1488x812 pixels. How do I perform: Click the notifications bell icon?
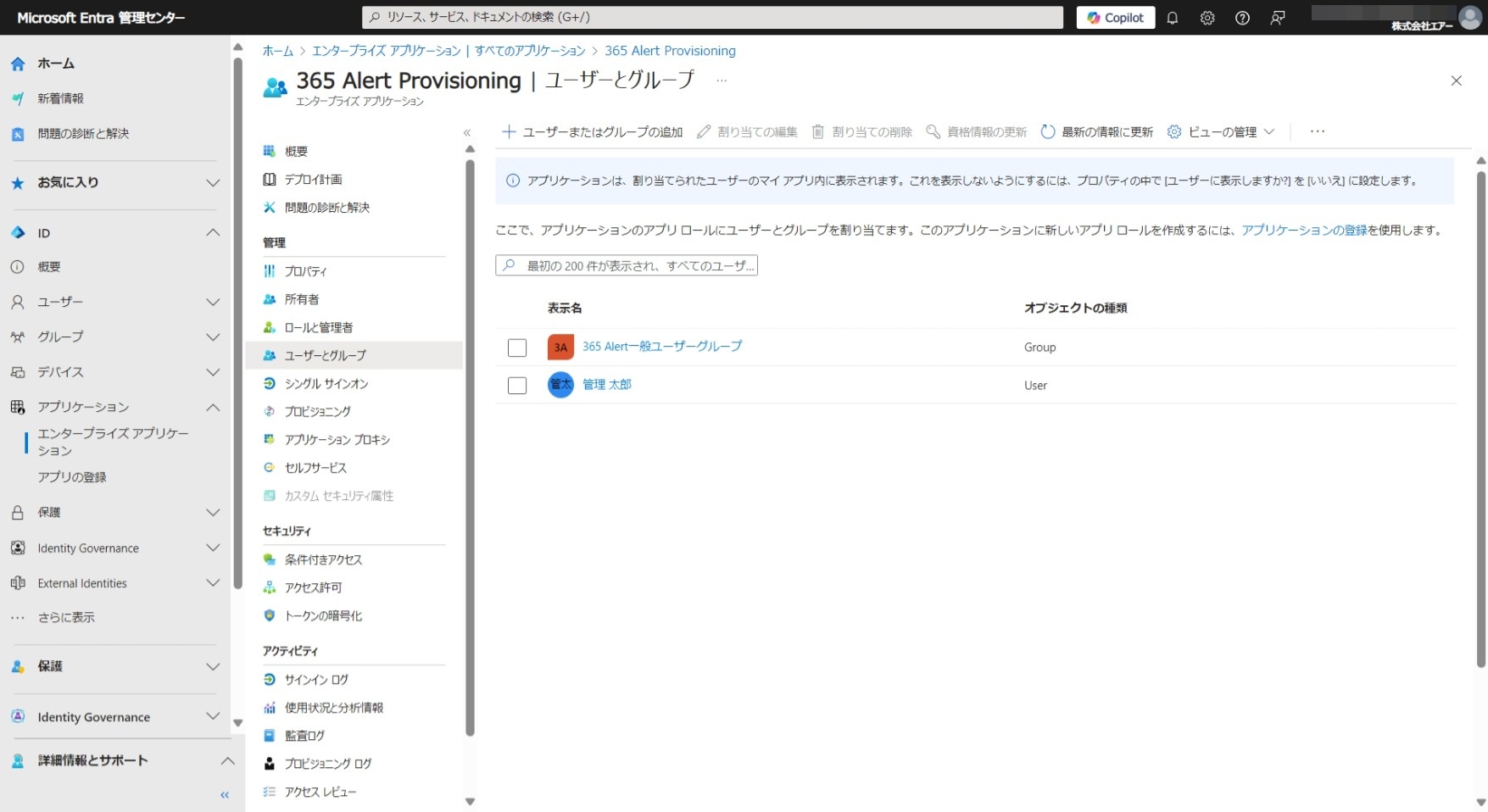(1172, 18)
